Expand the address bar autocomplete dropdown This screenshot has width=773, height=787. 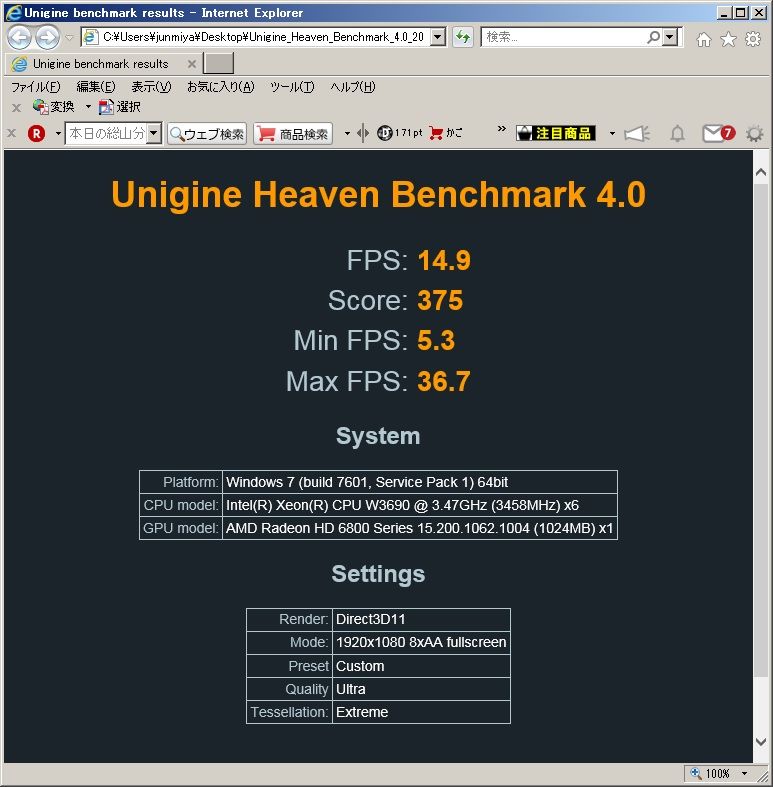(438, 37)
